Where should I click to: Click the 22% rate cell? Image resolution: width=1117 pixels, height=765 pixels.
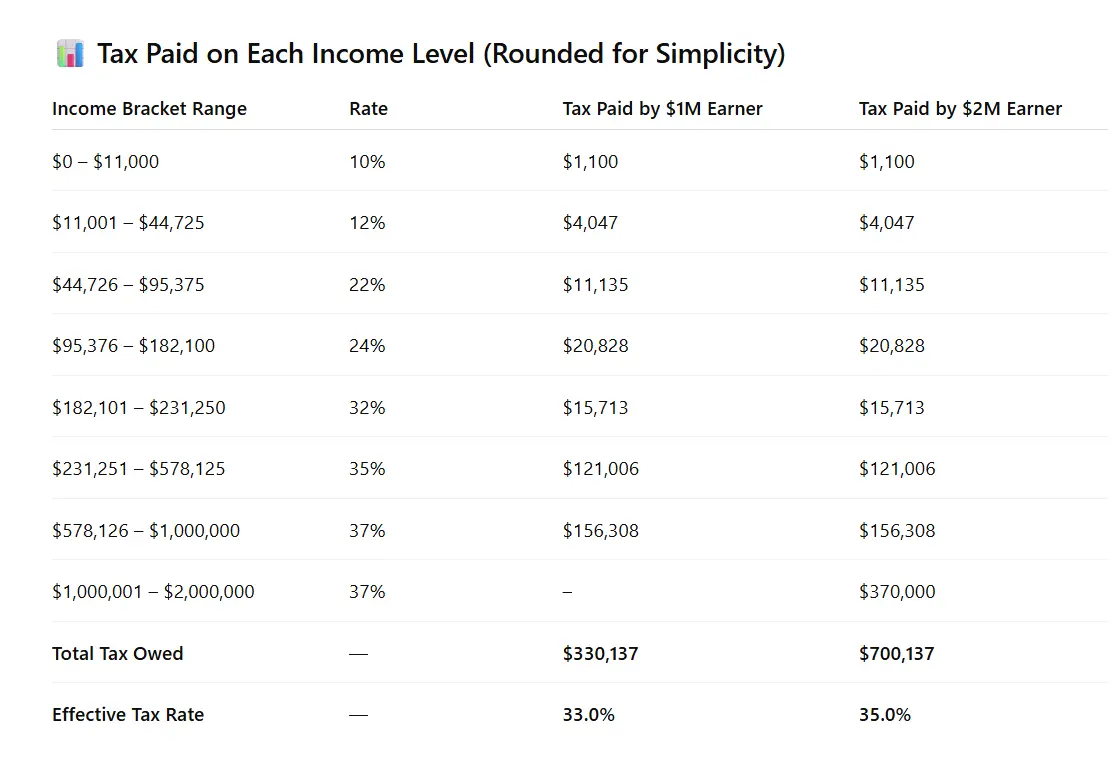pyautogui.click(x=367, y=285)
